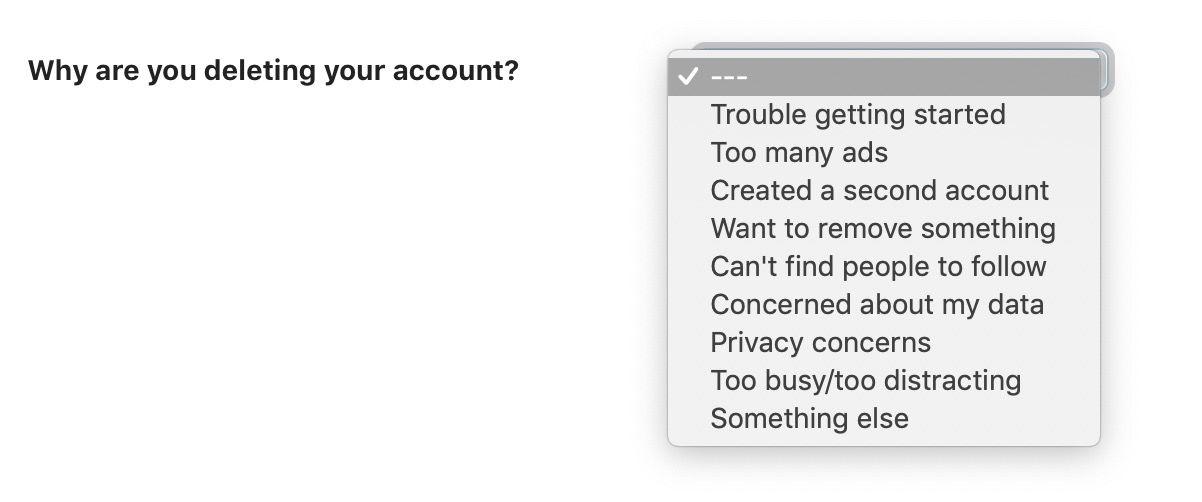This screenshot has width=1202, height=502.
Task: Select 'Too many ads' option
Action: (798, 153)
